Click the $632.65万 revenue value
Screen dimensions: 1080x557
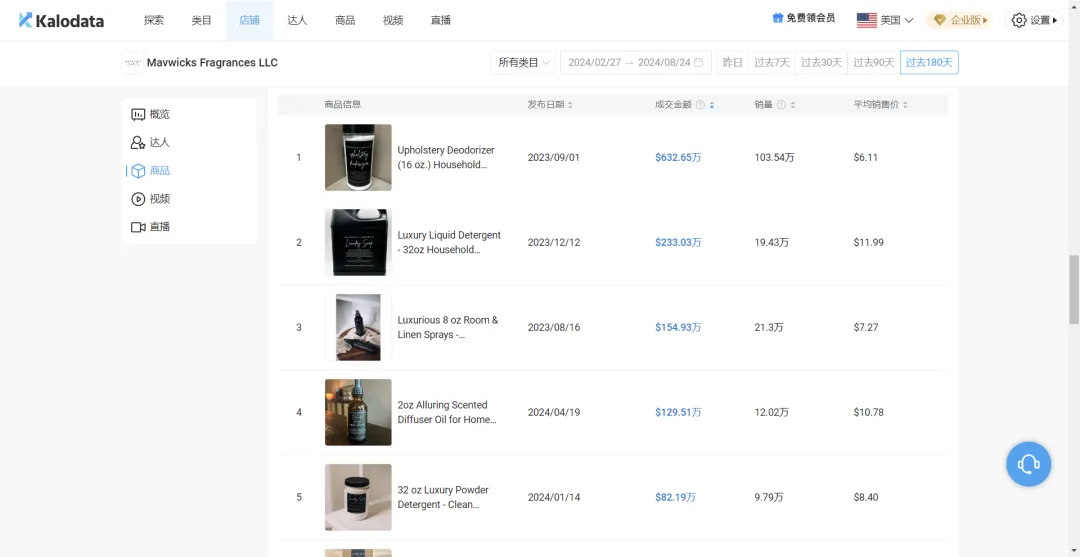(x=678, y=157)
